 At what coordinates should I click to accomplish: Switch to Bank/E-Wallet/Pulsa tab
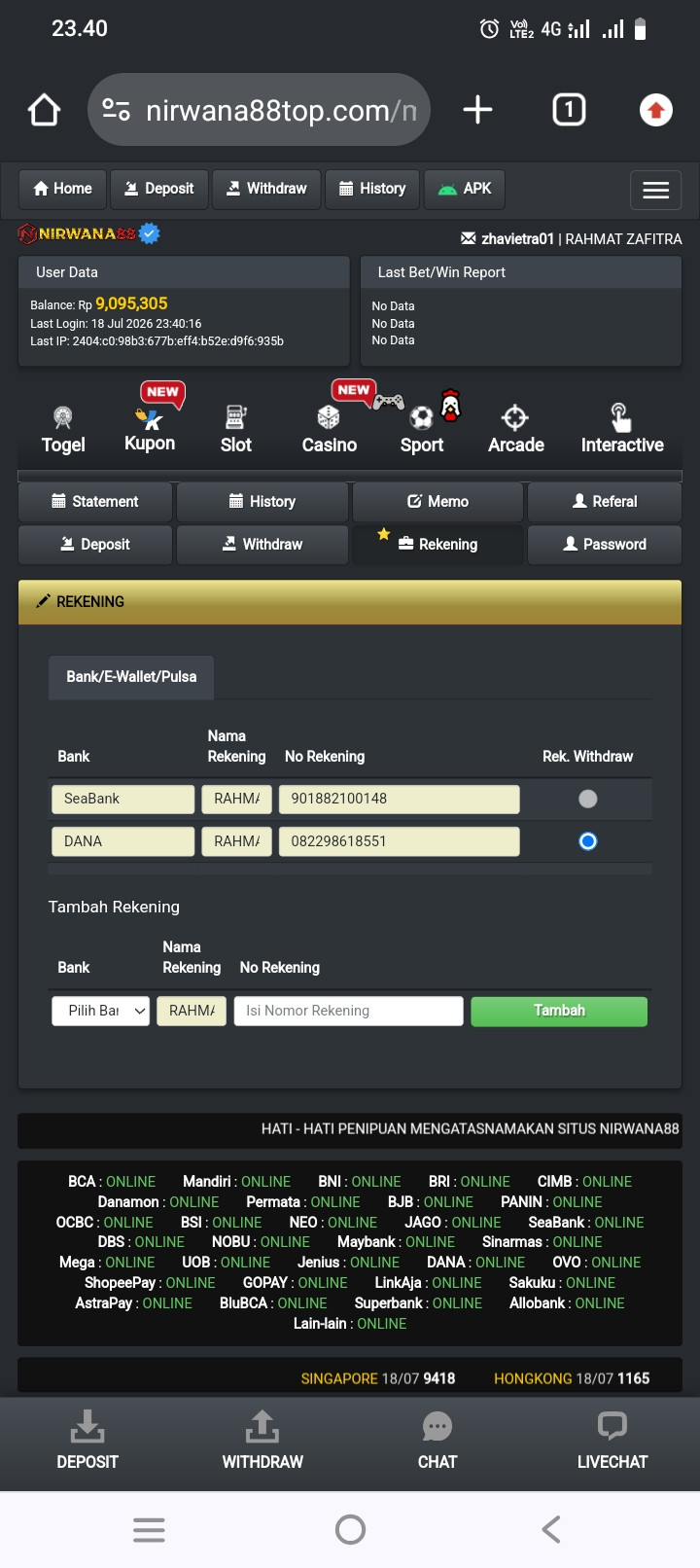pos(131,677)
